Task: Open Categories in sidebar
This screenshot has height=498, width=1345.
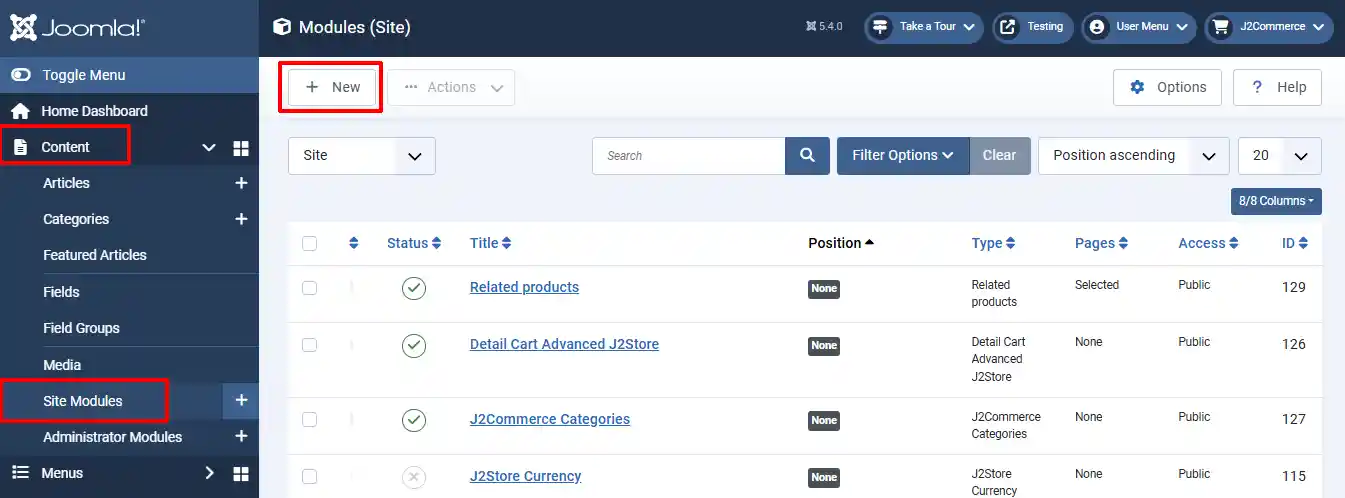Action: pyautogui.click(x=76, y=219)
